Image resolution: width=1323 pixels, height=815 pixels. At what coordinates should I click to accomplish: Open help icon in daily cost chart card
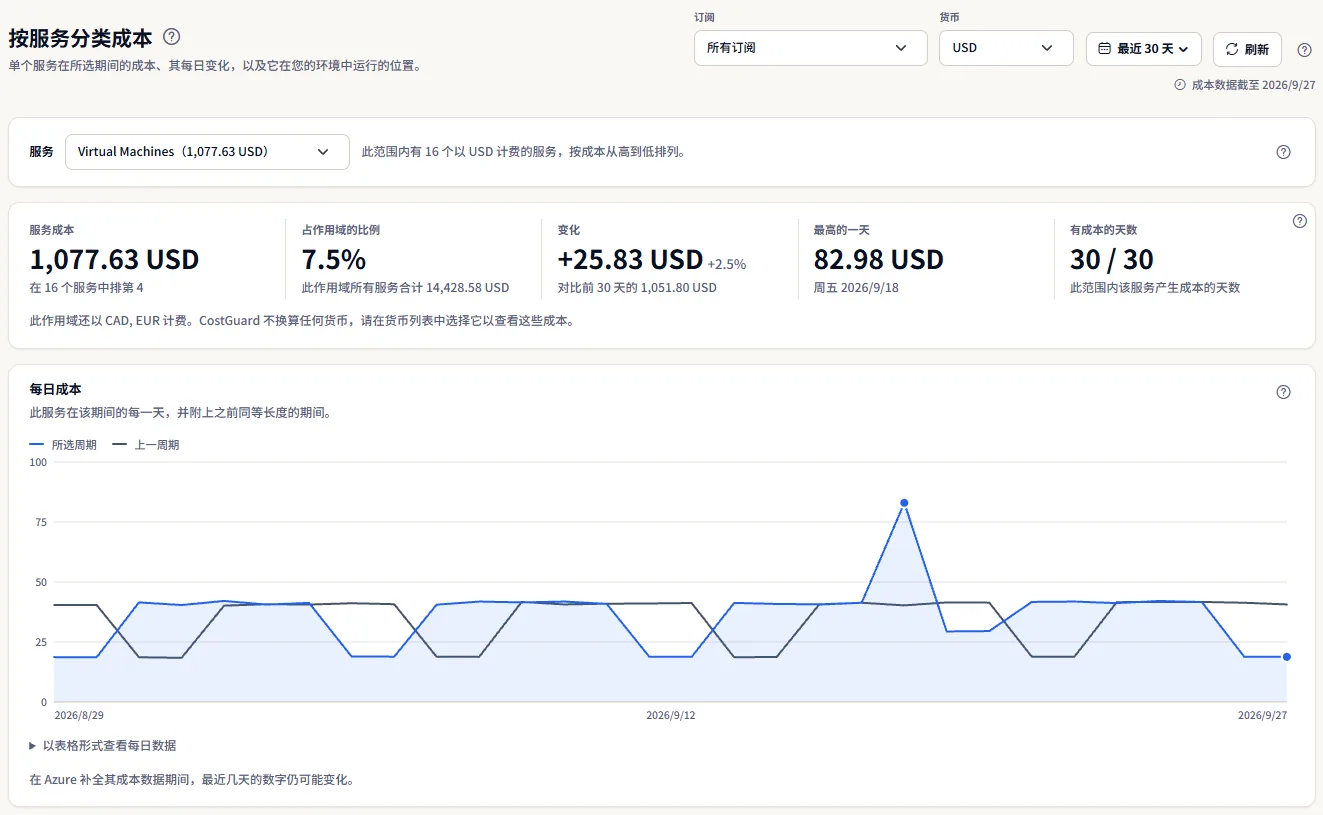click(x=1284, y=392)
